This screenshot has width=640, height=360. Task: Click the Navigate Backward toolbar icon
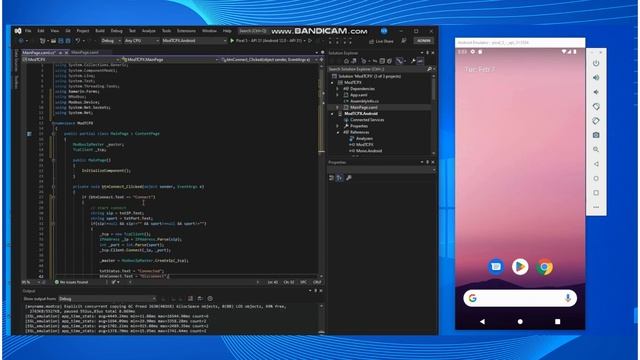pos(21,41)
